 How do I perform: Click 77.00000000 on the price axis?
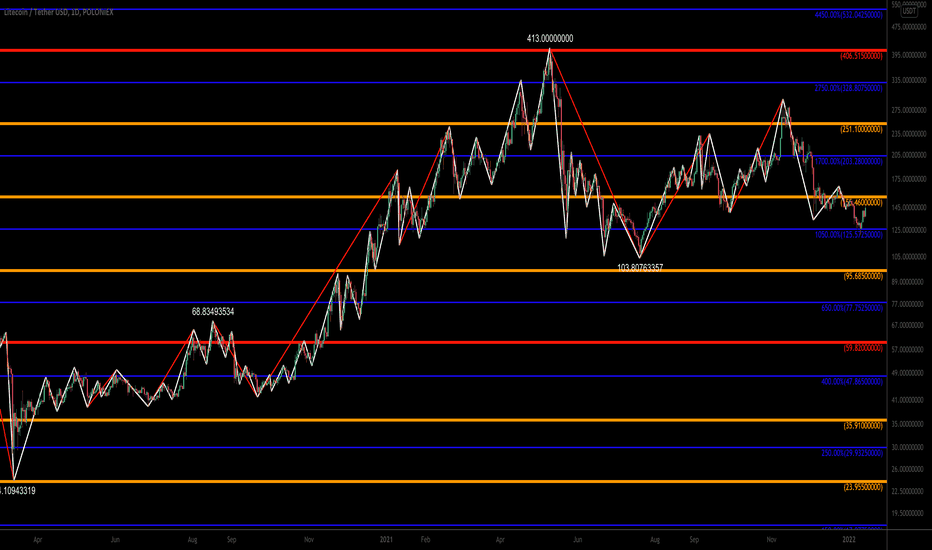[909, 304]
